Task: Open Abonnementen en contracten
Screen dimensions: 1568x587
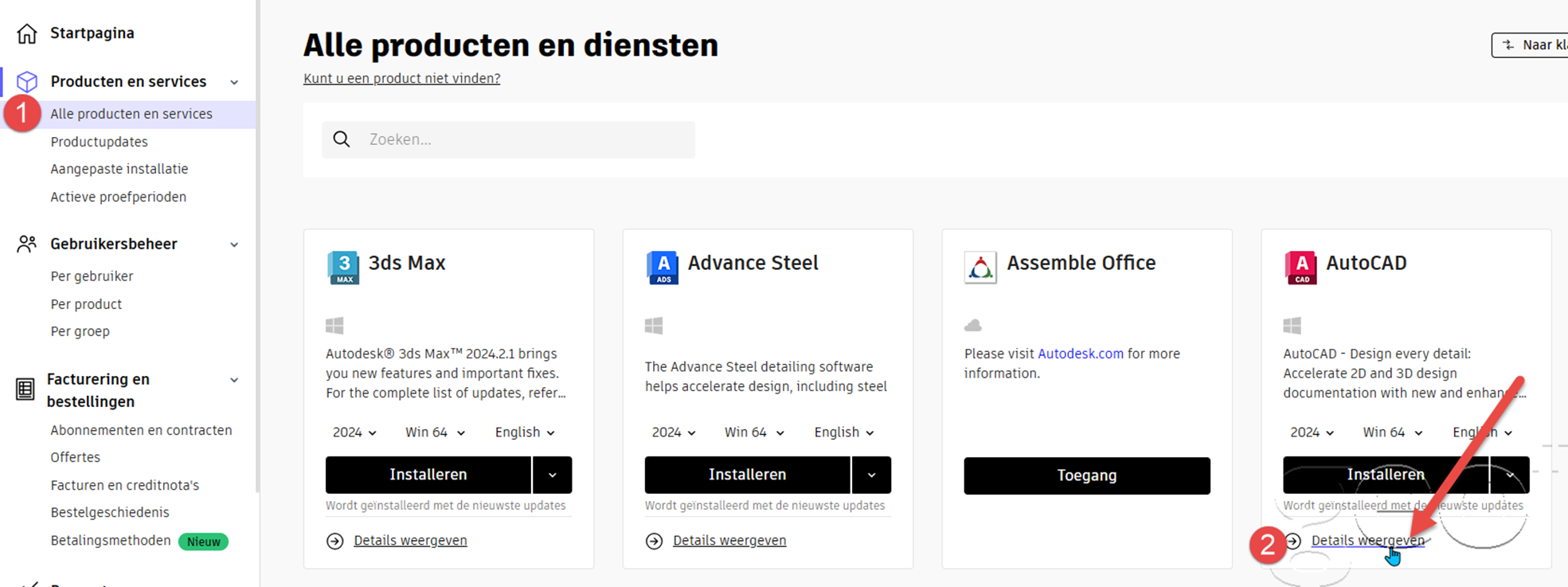Action: tap(141, 430)
